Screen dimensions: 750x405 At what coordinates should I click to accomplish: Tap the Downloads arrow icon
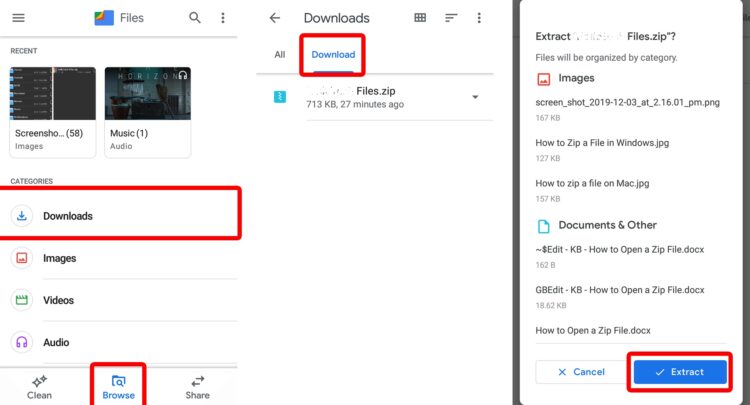[22, 216]
